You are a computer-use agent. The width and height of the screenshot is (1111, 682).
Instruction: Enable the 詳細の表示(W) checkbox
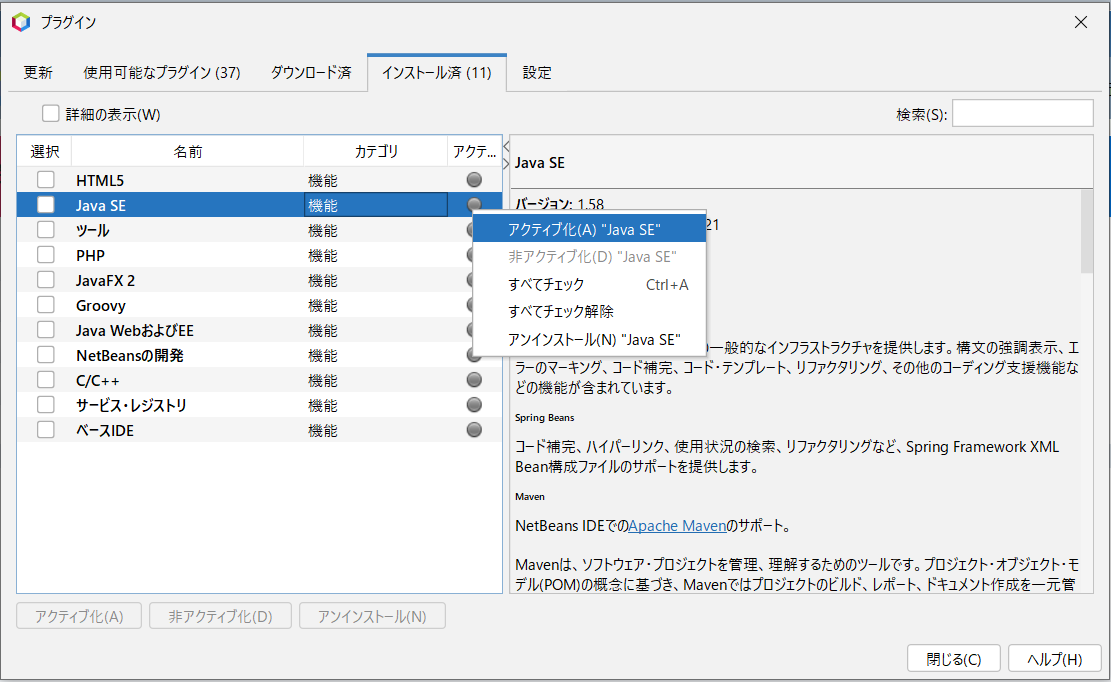50,113
